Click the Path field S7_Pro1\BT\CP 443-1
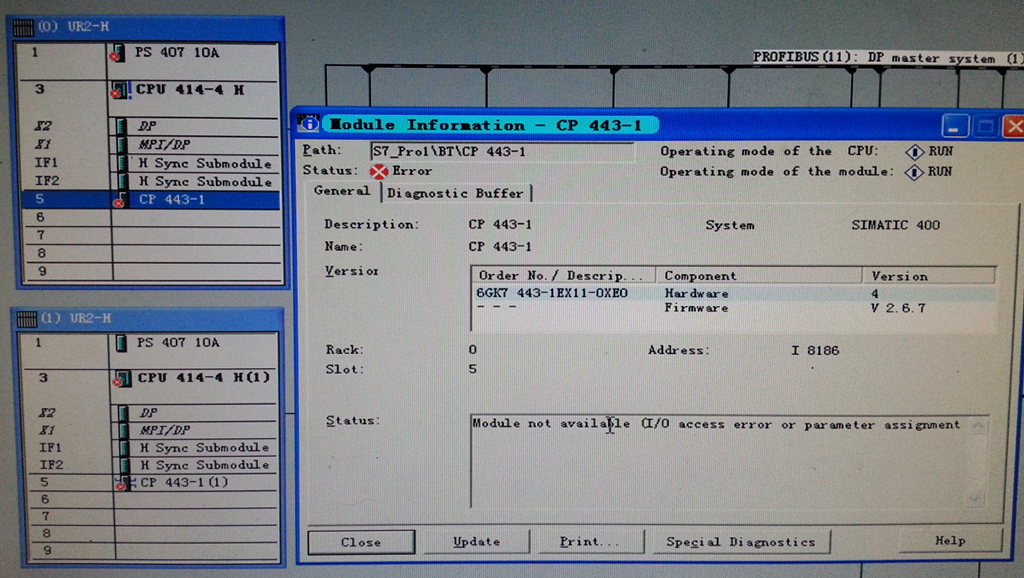The width and height of the screenshot is (1024, 578). [x=501, y=152]
